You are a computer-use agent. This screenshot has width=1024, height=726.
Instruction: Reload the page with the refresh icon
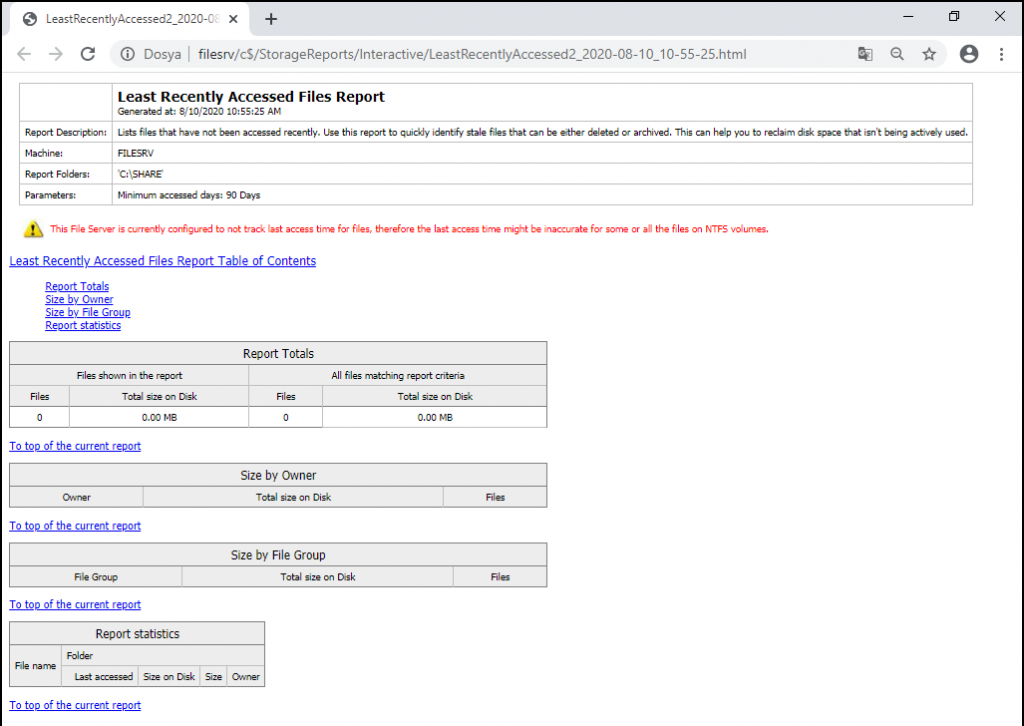click(90, 54)
